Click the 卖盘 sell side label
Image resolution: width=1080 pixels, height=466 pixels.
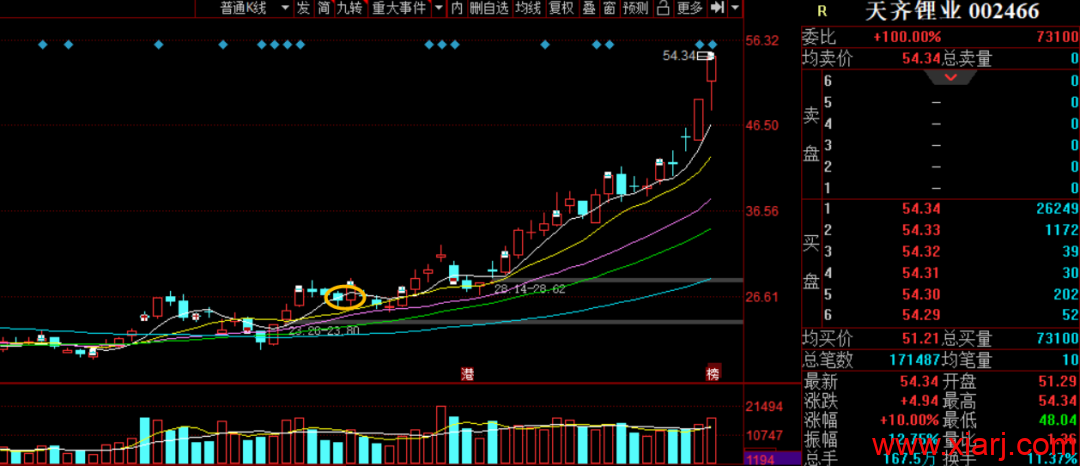(811, 134)
